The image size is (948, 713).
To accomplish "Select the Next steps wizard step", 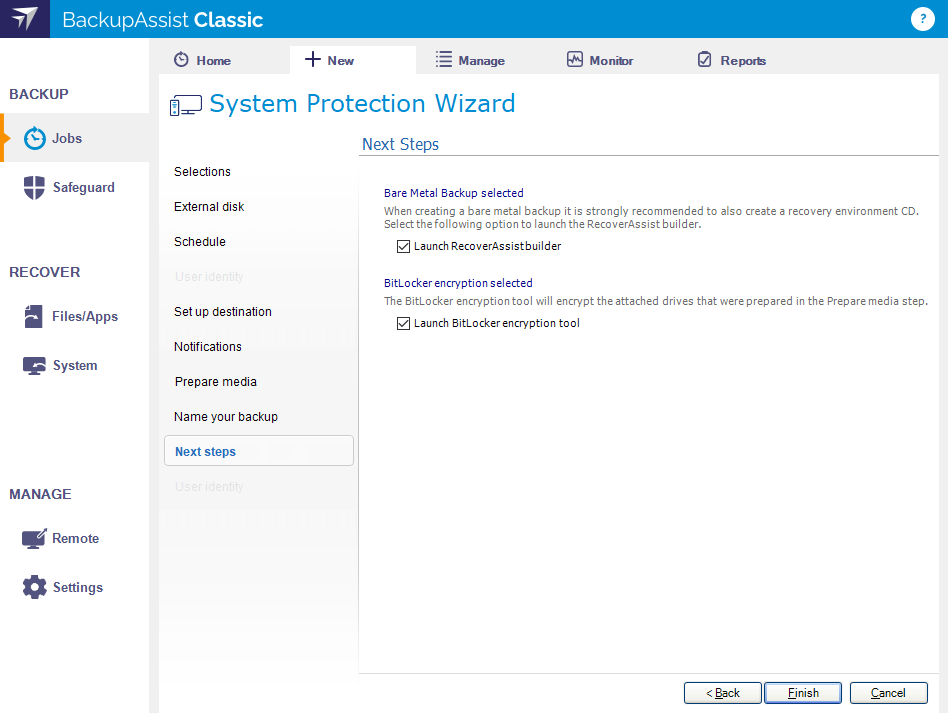I will coord(259,451).
